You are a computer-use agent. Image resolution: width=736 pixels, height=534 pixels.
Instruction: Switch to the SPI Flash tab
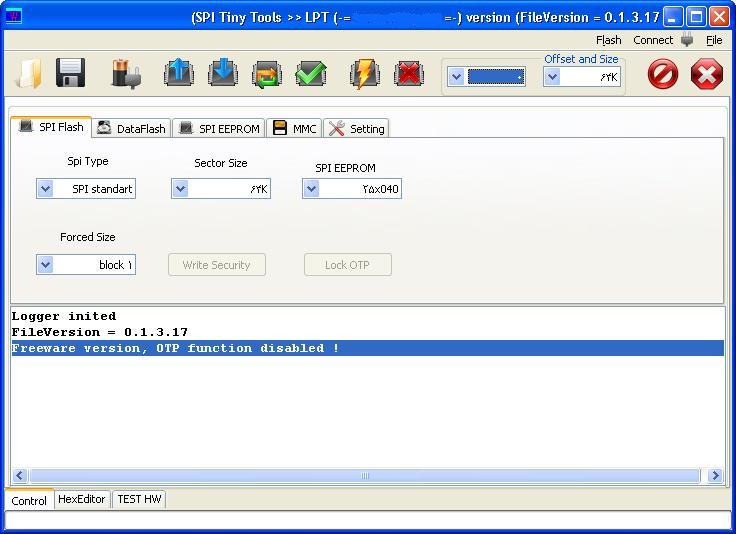coord(51,127)
